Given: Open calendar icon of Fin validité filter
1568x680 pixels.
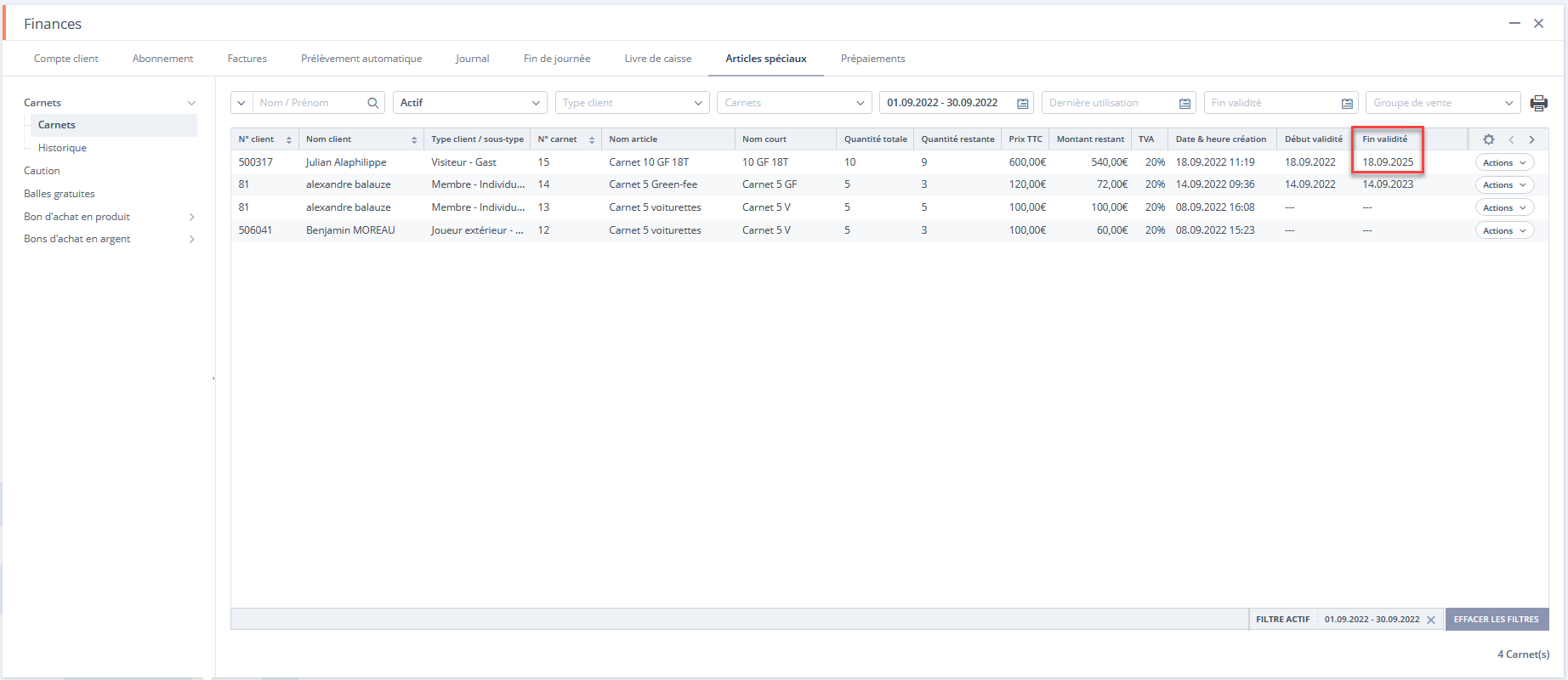Looking at the screenshot, I should pos(1347,103).
